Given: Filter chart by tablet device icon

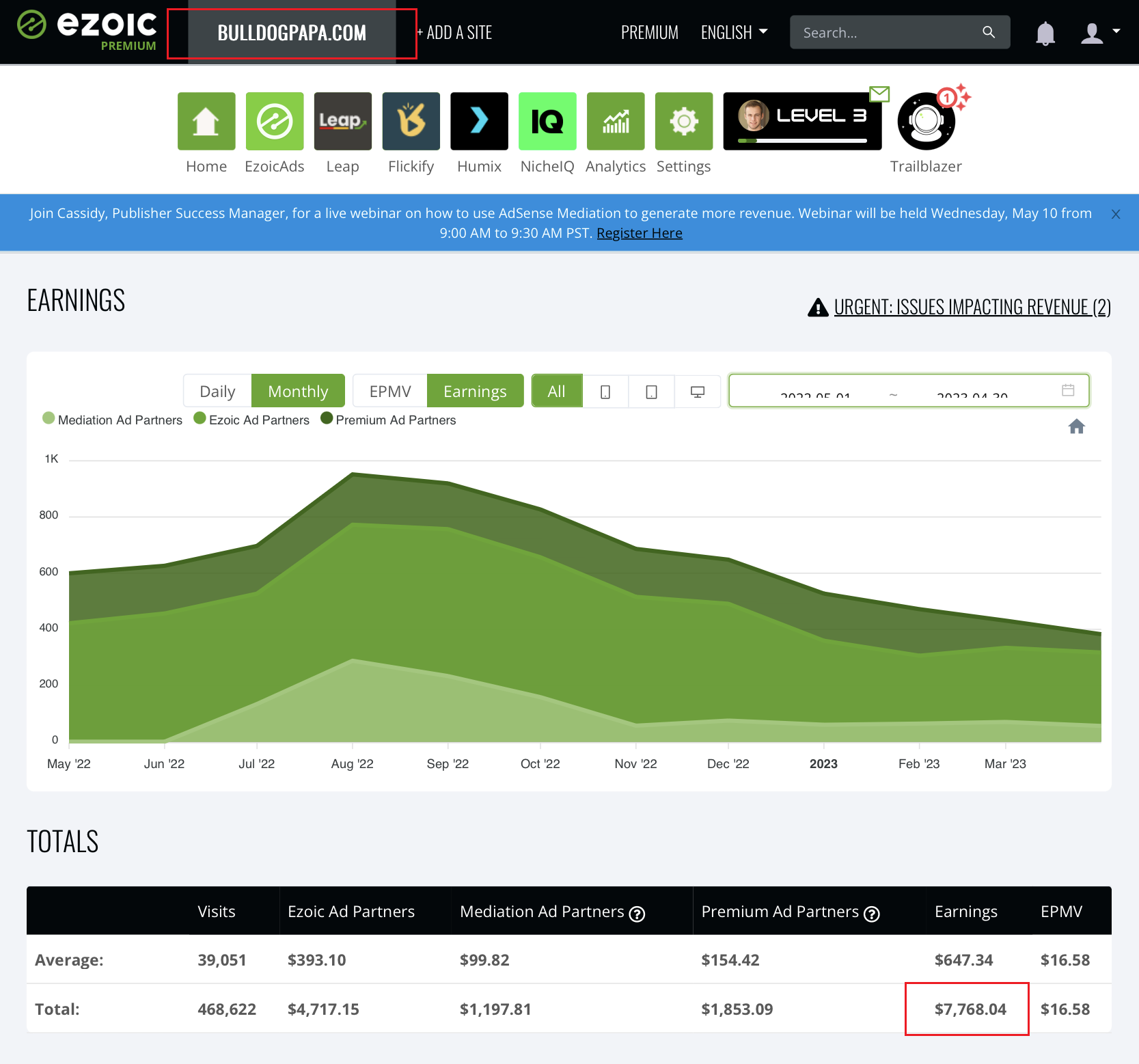Looking at the screenshot, I should pos(651,392).
